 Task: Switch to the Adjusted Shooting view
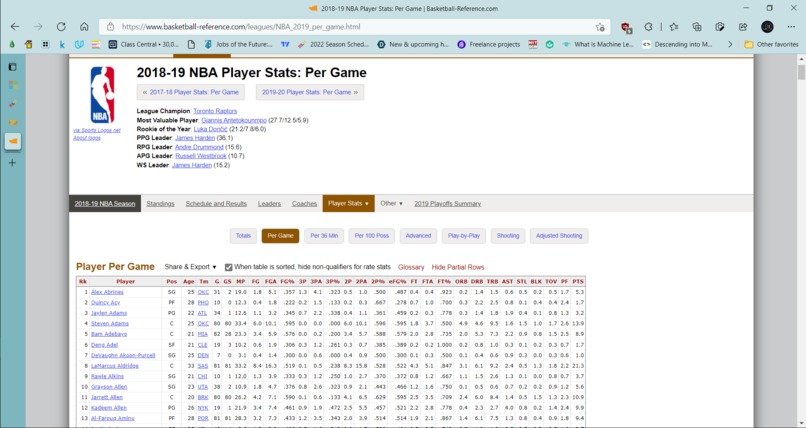(559, 236)
